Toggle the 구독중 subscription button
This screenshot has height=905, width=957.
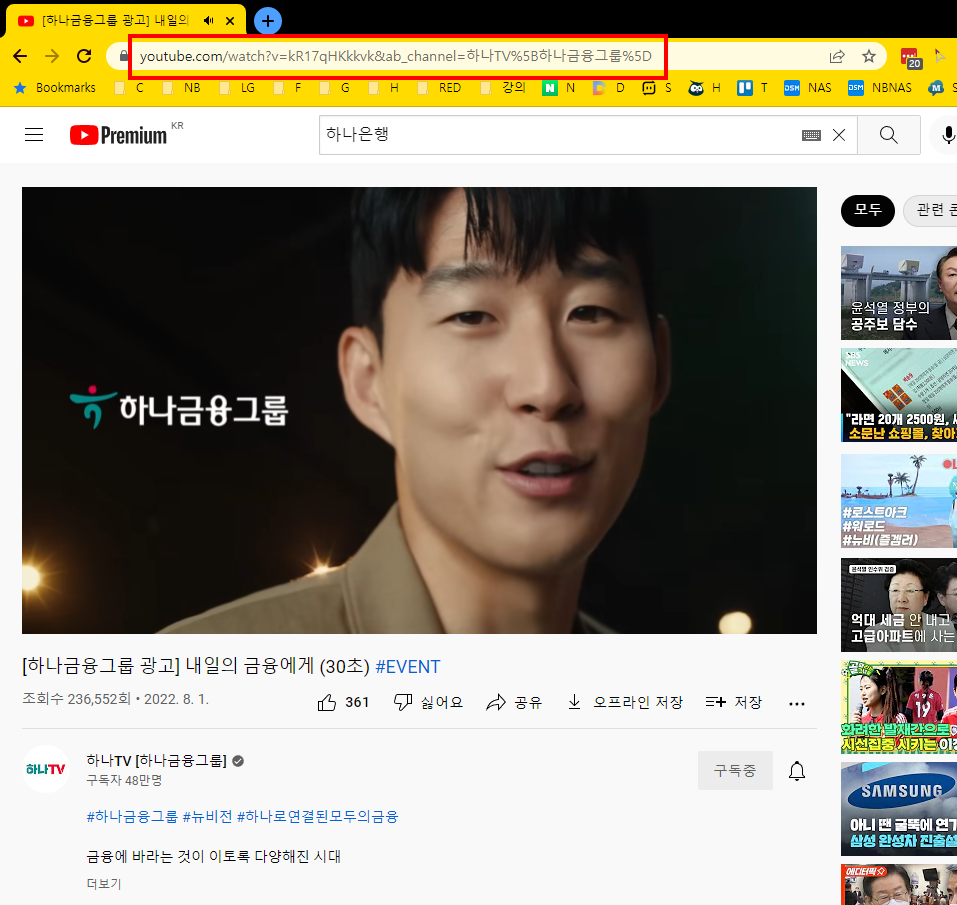click(735, 770)
